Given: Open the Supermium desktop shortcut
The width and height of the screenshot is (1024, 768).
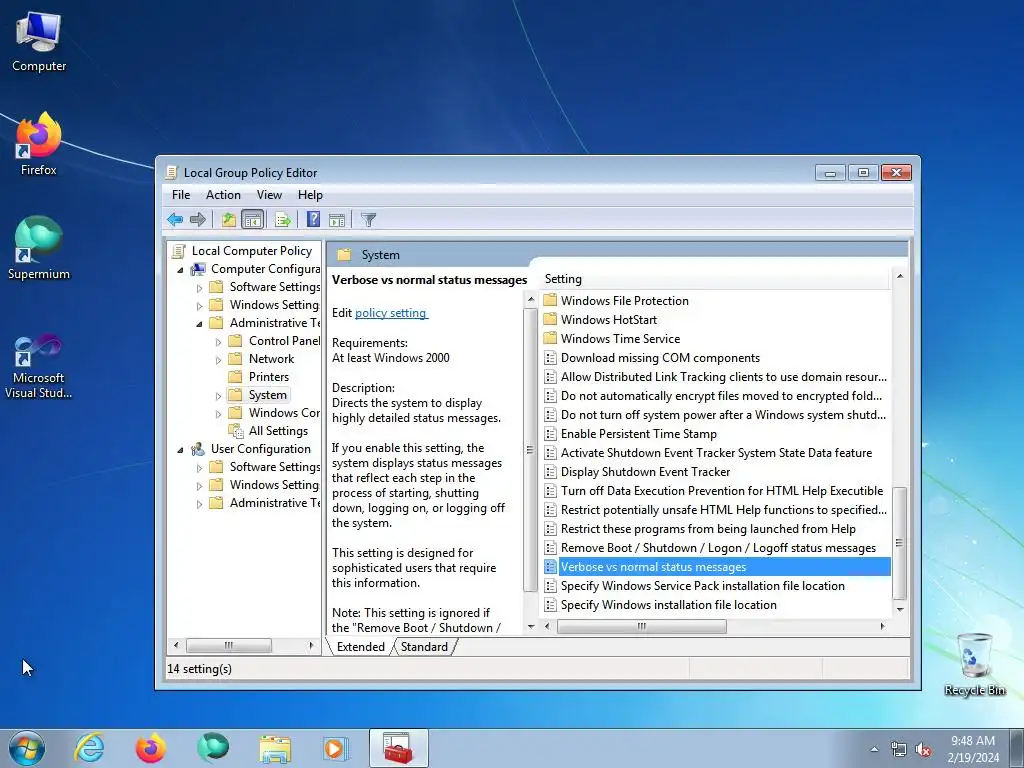Looking at the screenshot, I should point(39,248).
